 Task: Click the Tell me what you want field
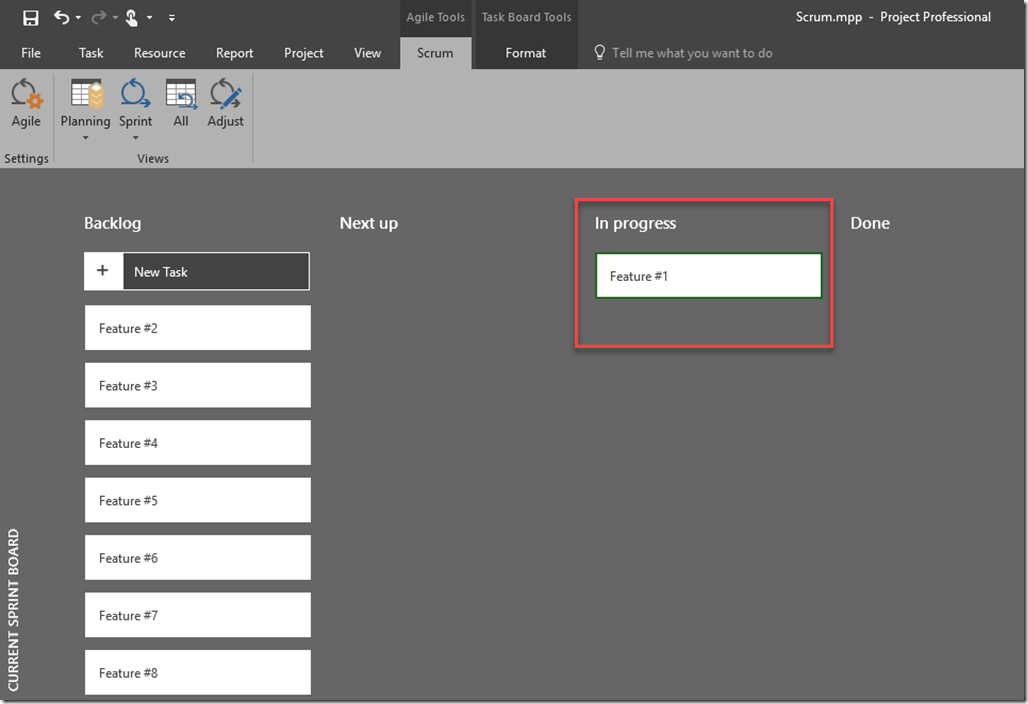click(x=692, y=53)
